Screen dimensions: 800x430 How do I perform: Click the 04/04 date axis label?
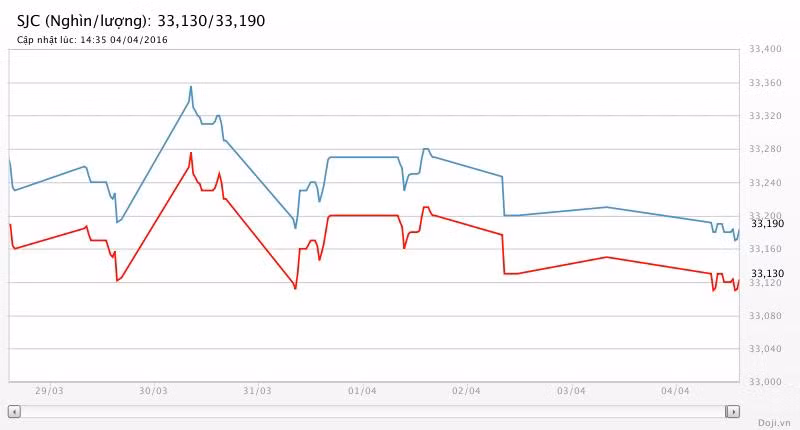(x=675, y=391)
